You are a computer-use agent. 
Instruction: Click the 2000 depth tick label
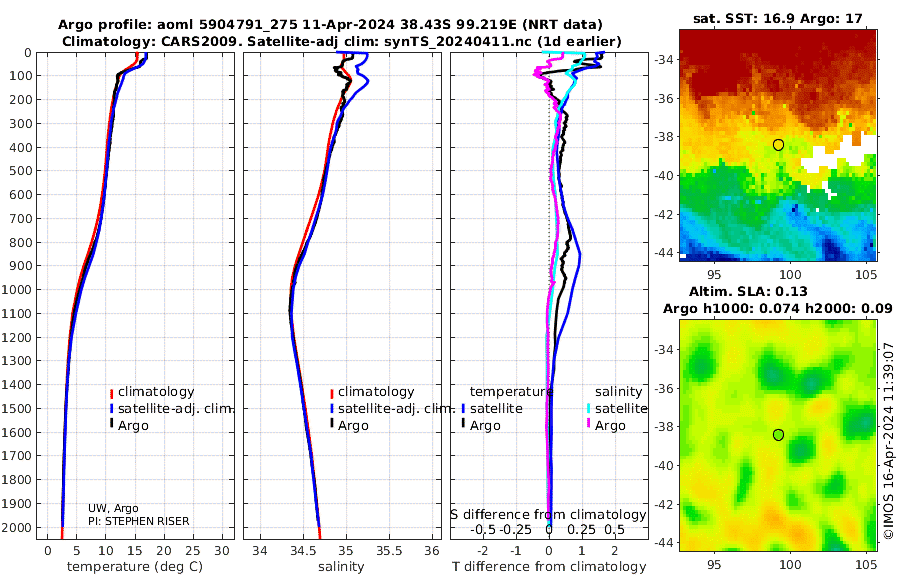pos(17,527)
